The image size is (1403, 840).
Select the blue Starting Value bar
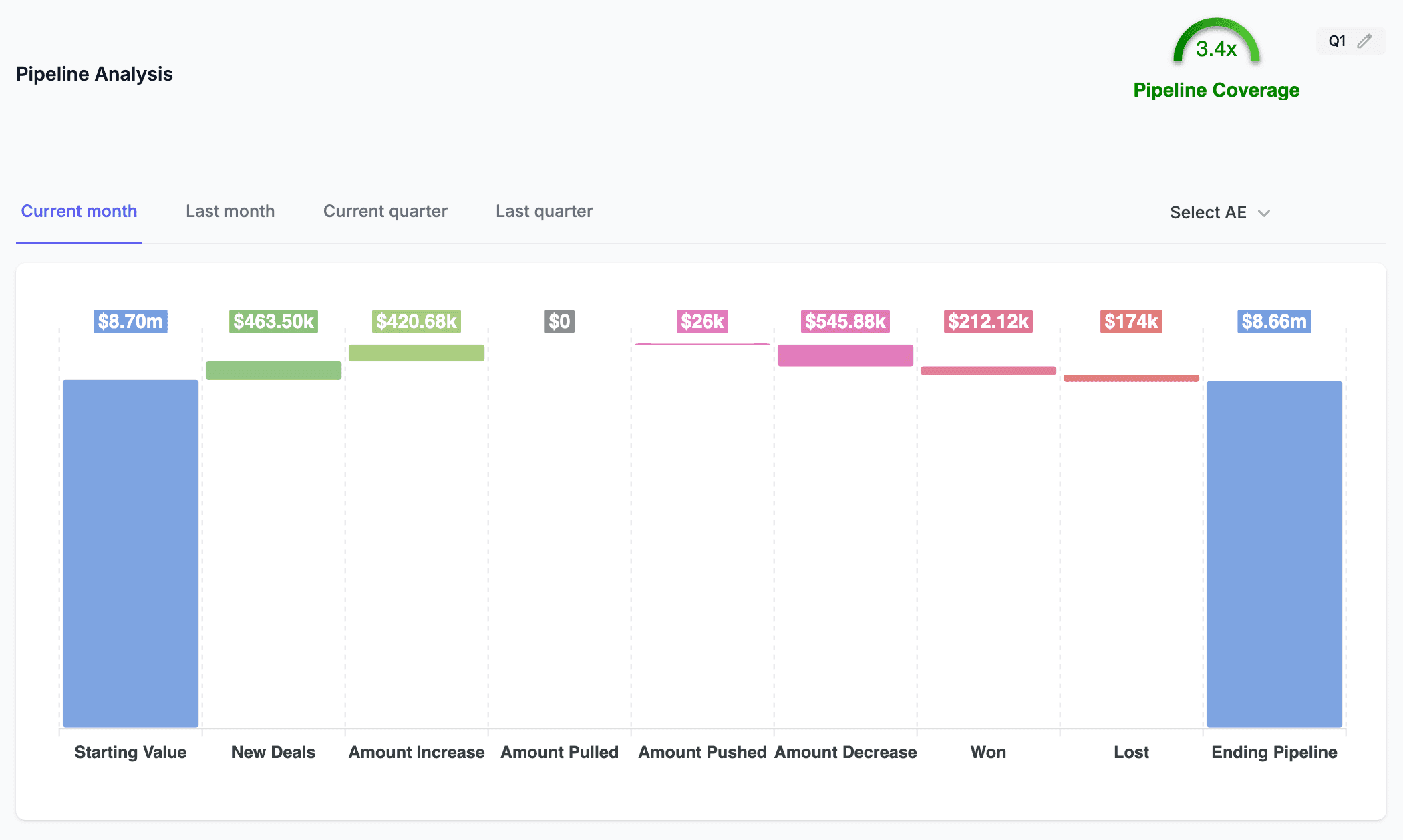(x=130, y=554)
